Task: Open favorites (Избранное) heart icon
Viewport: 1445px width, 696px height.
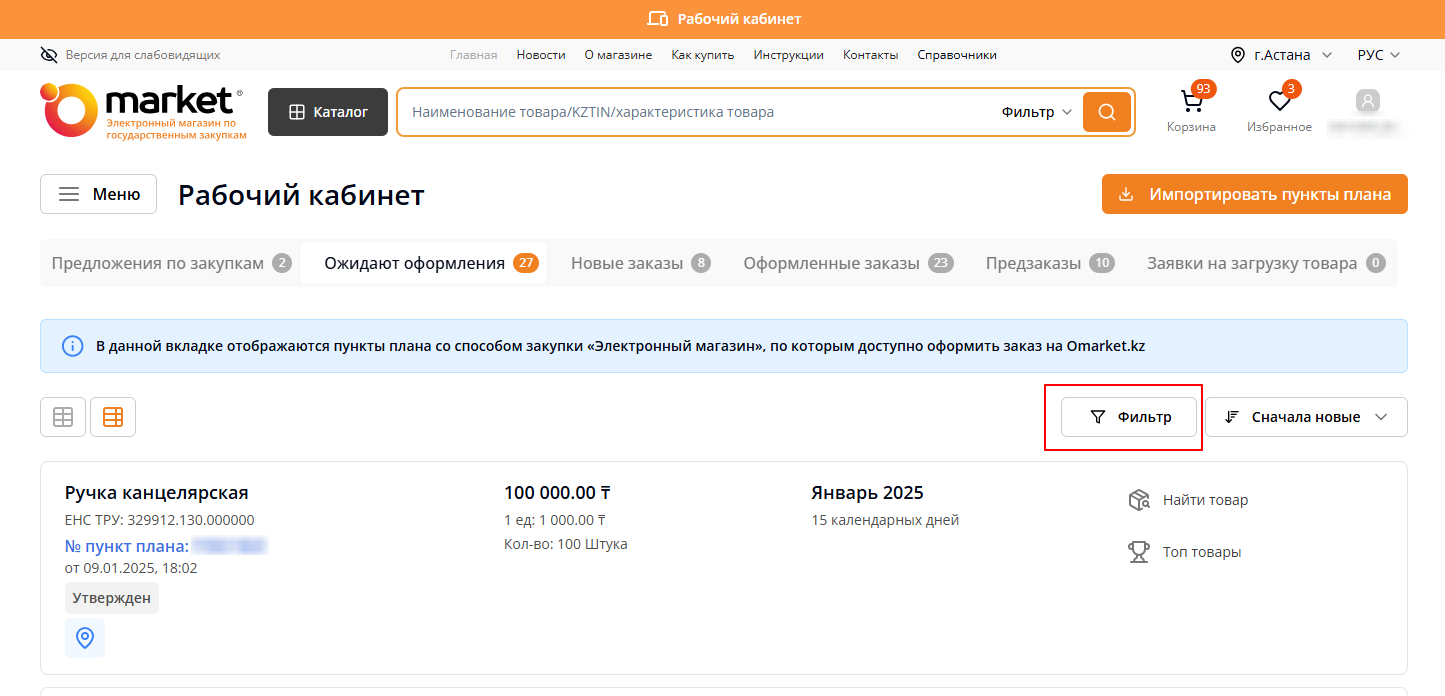Action: pyautogui.click(x=1279, y=103)
